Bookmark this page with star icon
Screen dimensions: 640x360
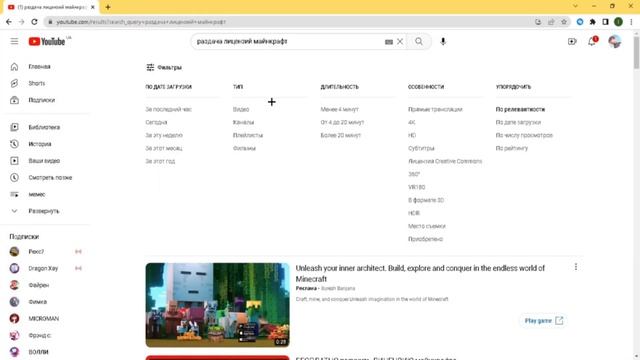(564, 22)
